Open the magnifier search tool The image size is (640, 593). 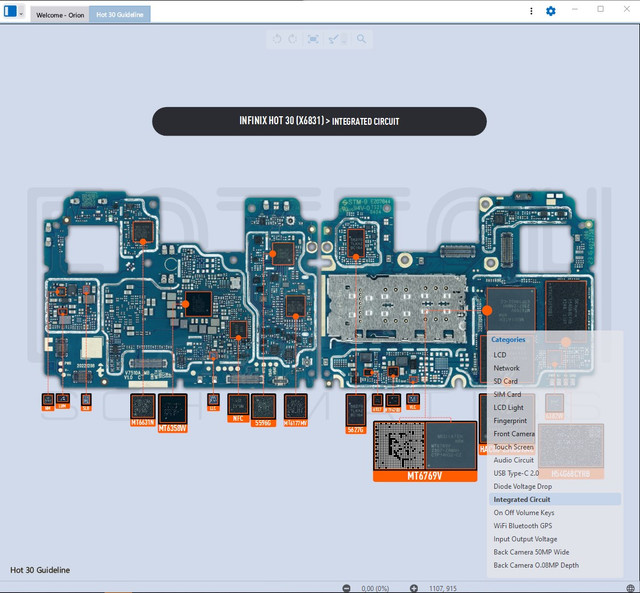pyautogui.click(x=361, y=39)
